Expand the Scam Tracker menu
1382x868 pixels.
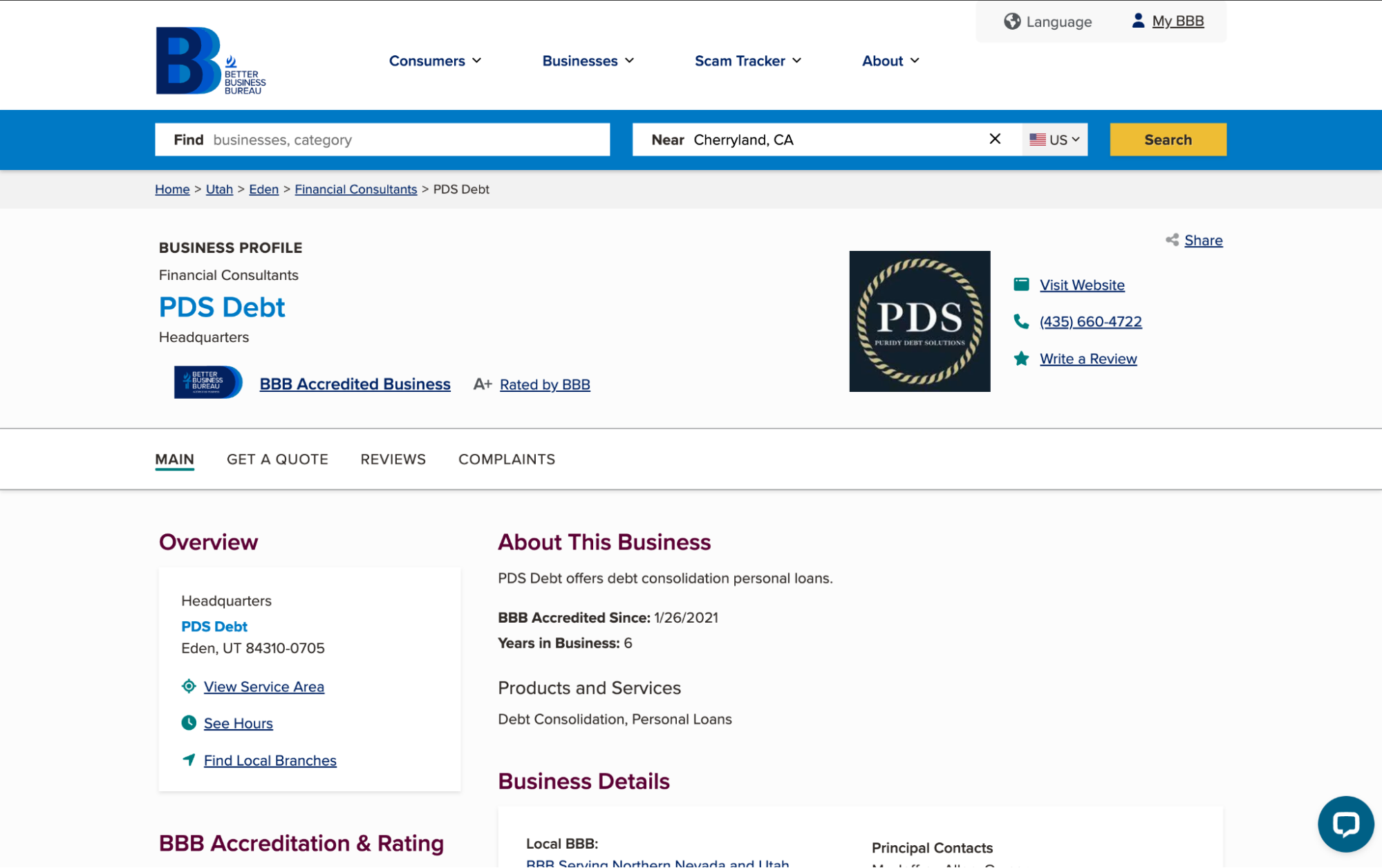tap(748, 61)
